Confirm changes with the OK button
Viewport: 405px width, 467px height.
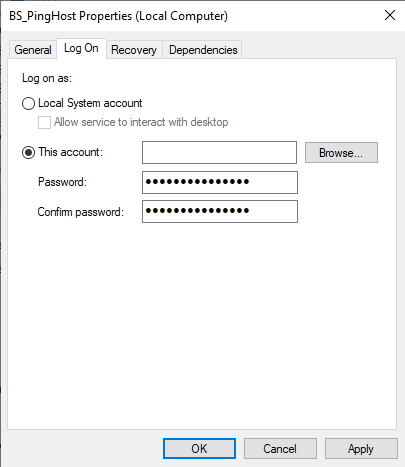(x=199, y=449)
